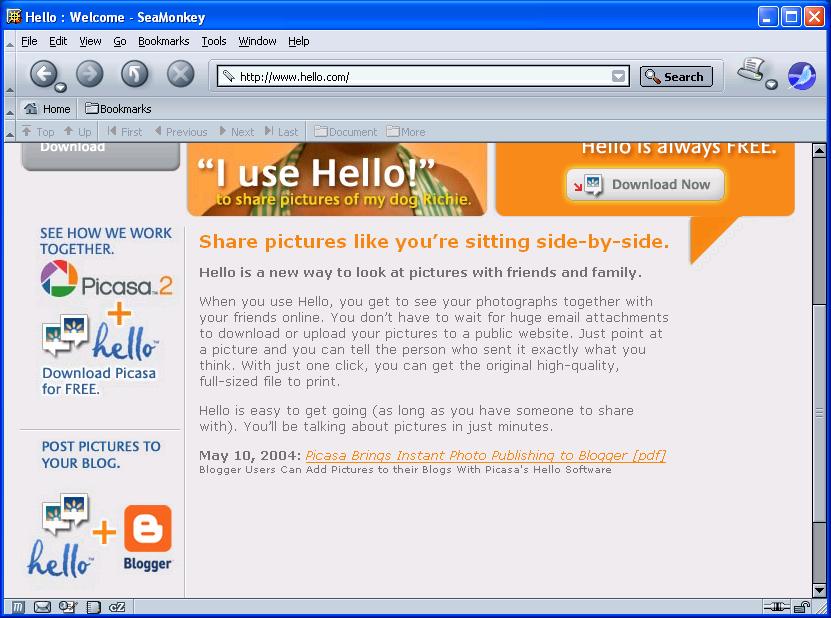Click the text "Share pictures like you're sitting side-by-side."
The width and height of the screenshot is (831, 618).
coord(434,242)
